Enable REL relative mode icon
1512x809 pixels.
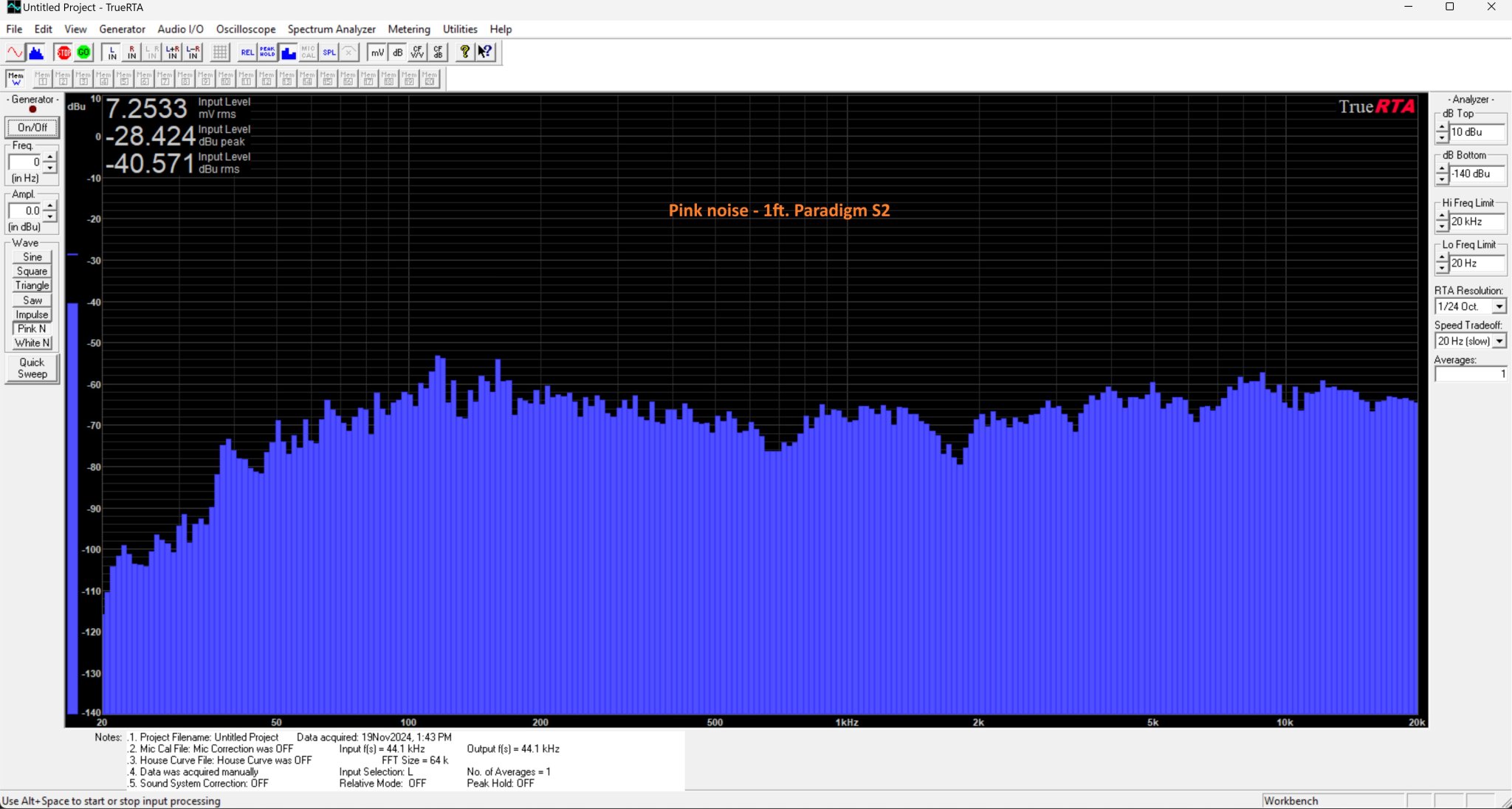247,52
